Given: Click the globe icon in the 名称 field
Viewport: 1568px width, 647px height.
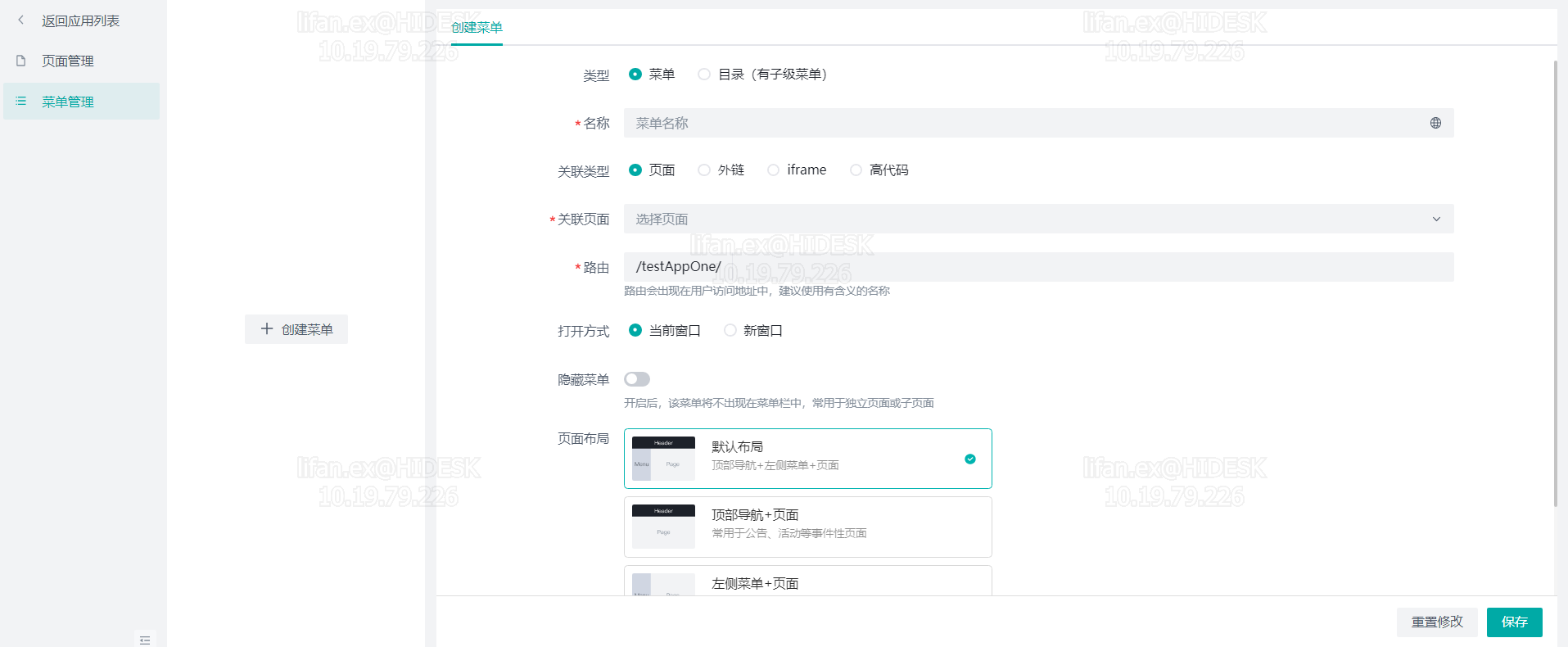Looking at the screenshot, I should (1435, 123).
